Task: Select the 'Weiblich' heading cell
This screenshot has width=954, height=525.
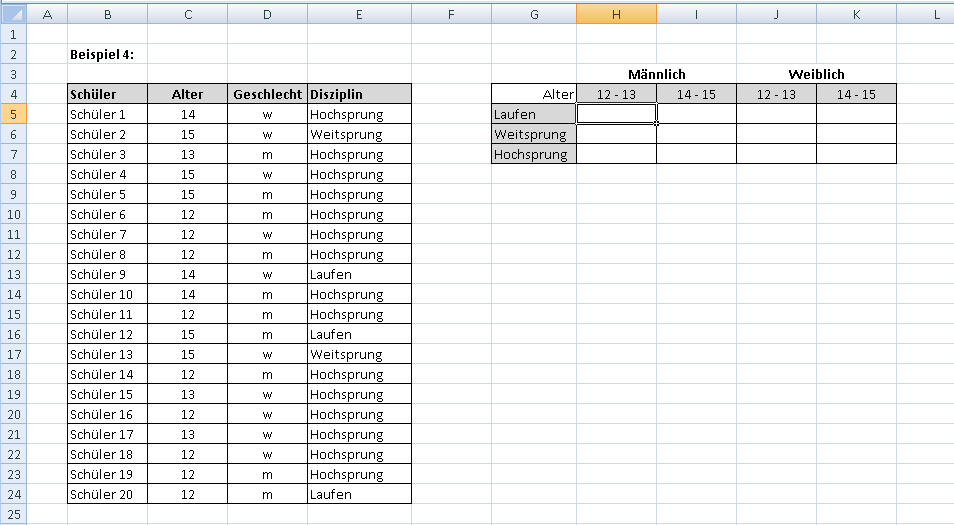Action: coord(816,74)
